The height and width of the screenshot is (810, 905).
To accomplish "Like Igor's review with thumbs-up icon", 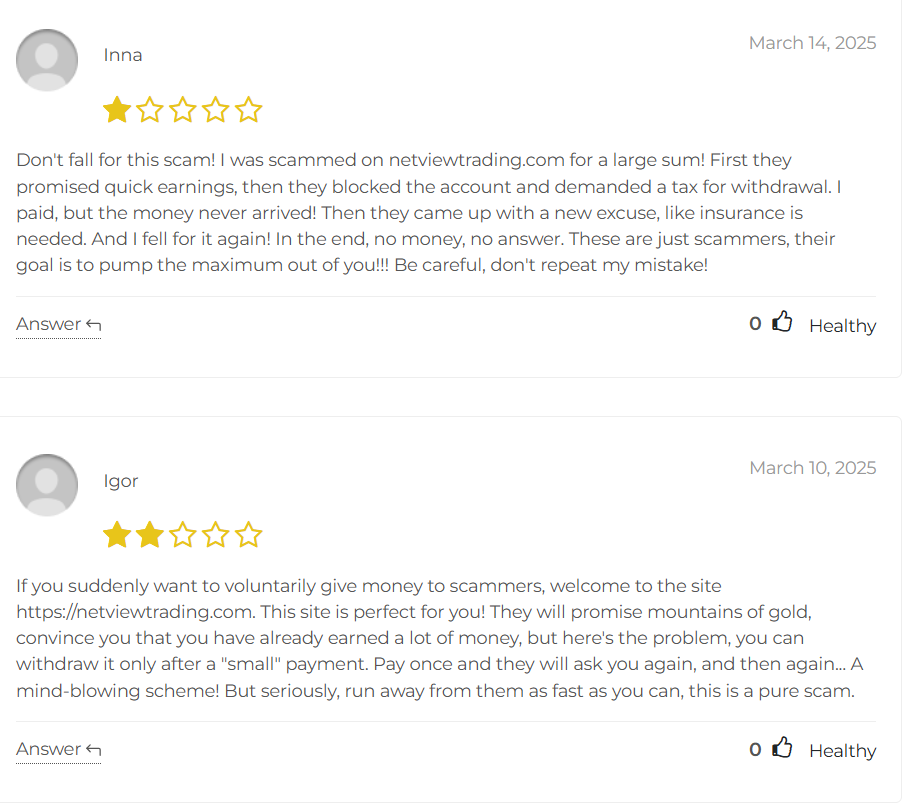I will (x=782, y=748).
